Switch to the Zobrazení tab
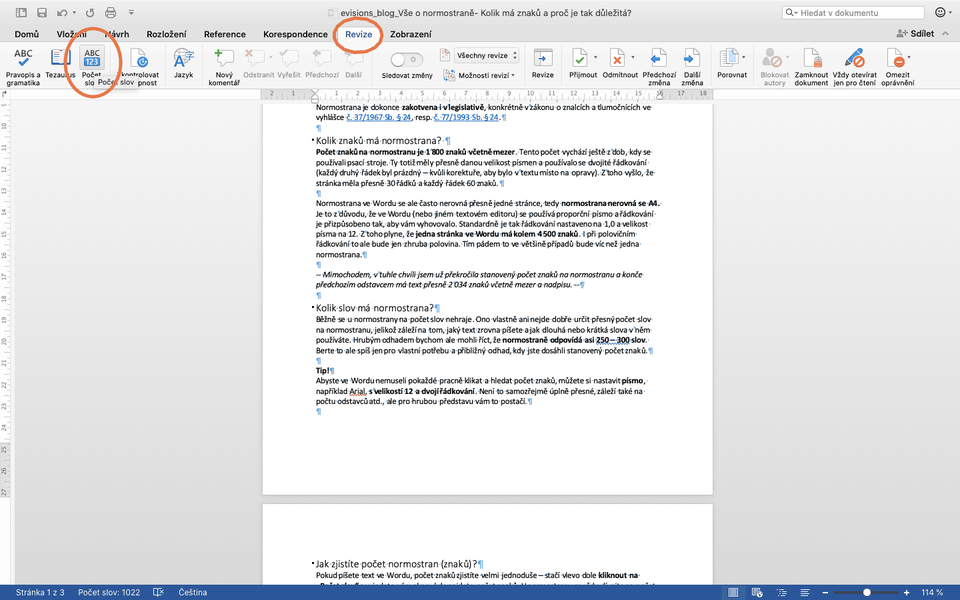This screenshot has height=600, width=960. [410, 34]
